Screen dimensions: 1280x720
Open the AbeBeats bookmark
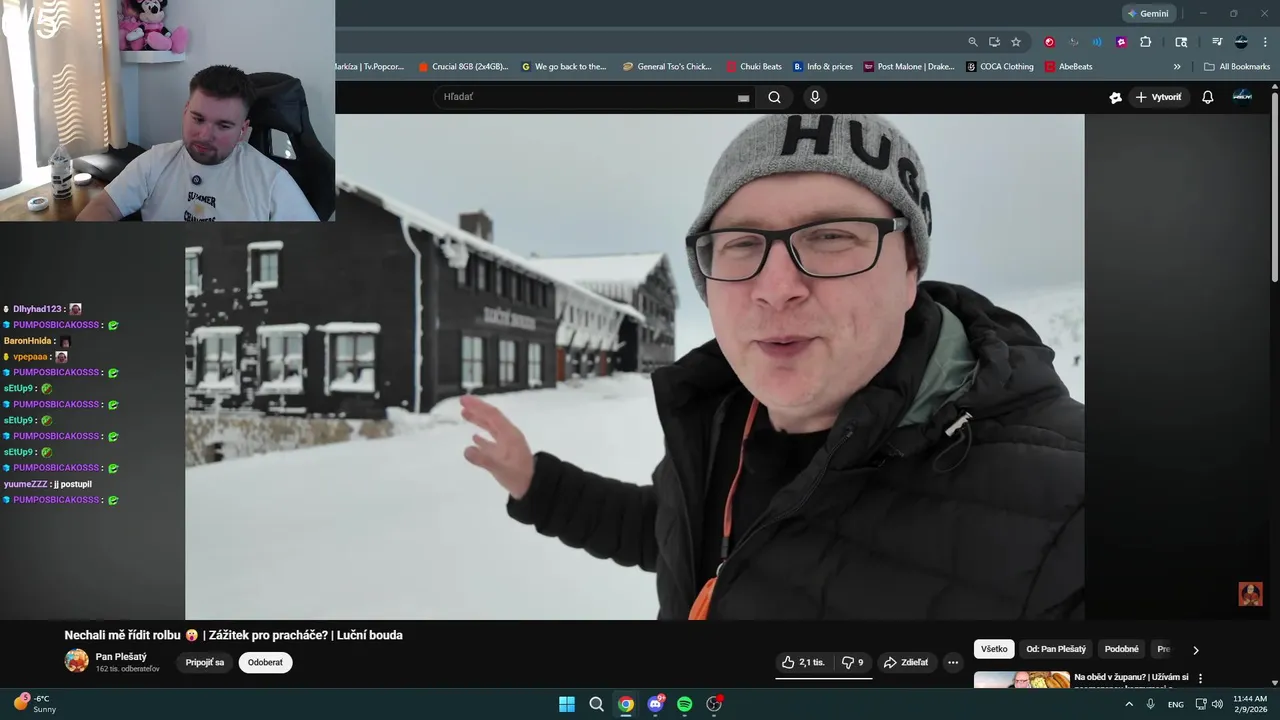1069,67
